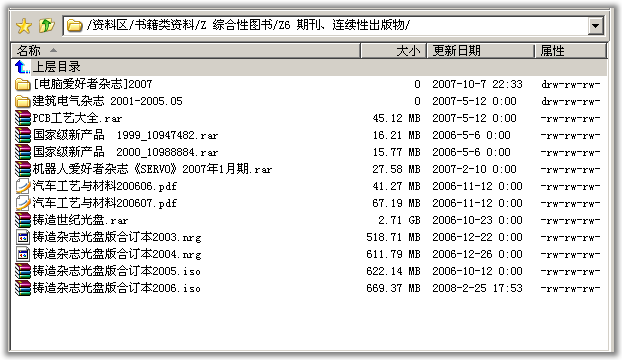The height and width of the screenshot is (360, 622).
Task: Click folder icon of [电脑爱好者杂志]2007
Action: tap(23, 84)
